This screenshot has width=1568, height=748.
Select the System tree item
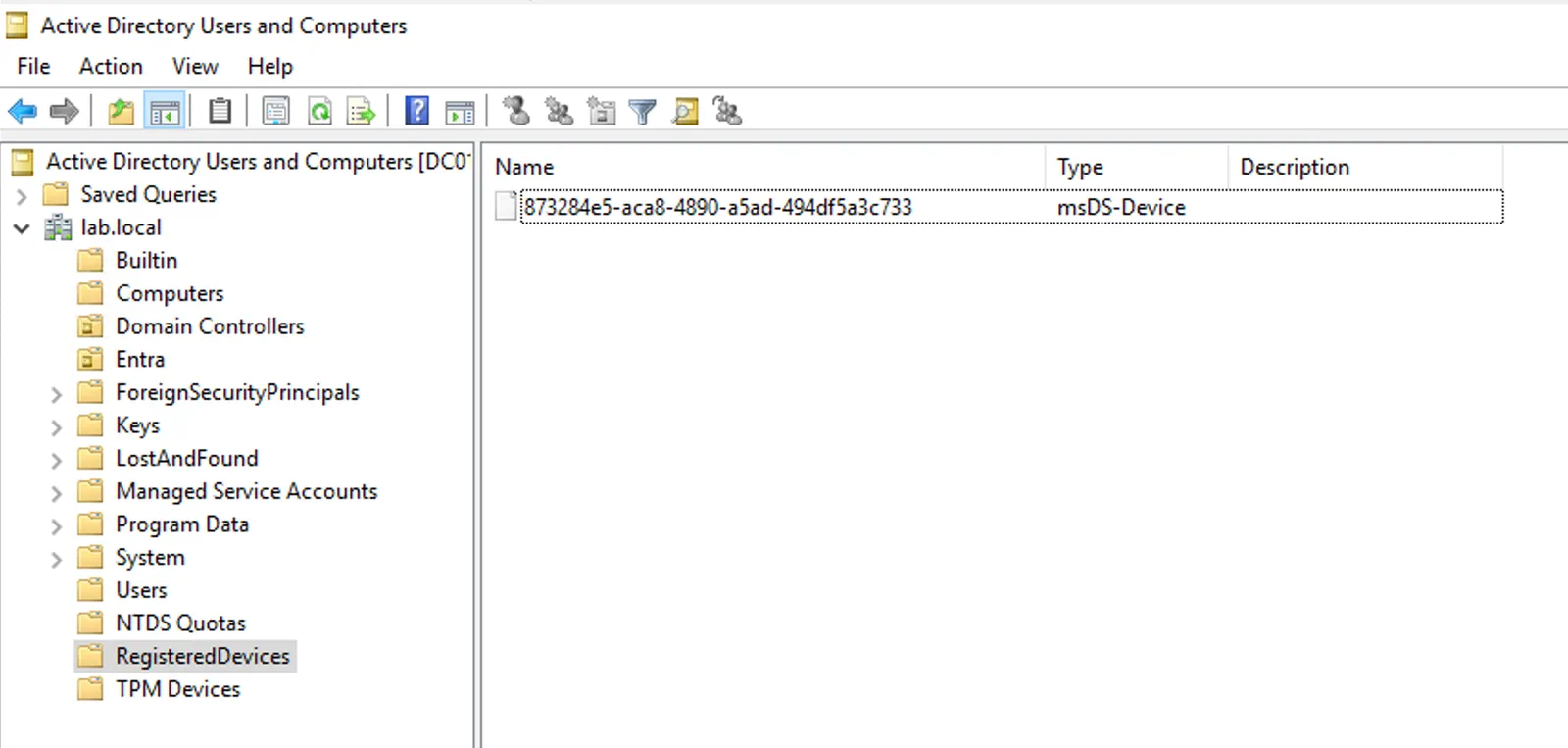150,558
